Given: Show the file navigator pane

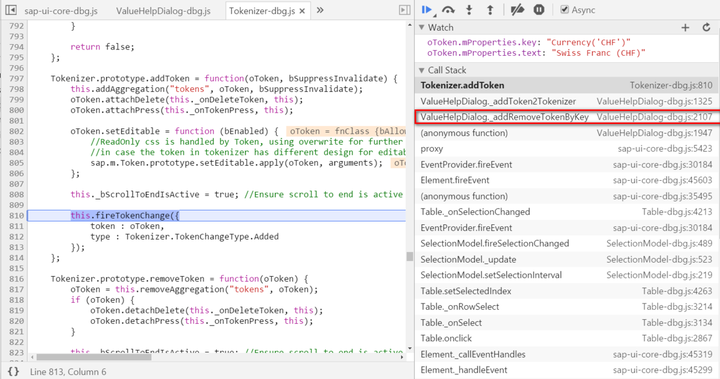Looking at the screenshot, I should click(11, 10).
